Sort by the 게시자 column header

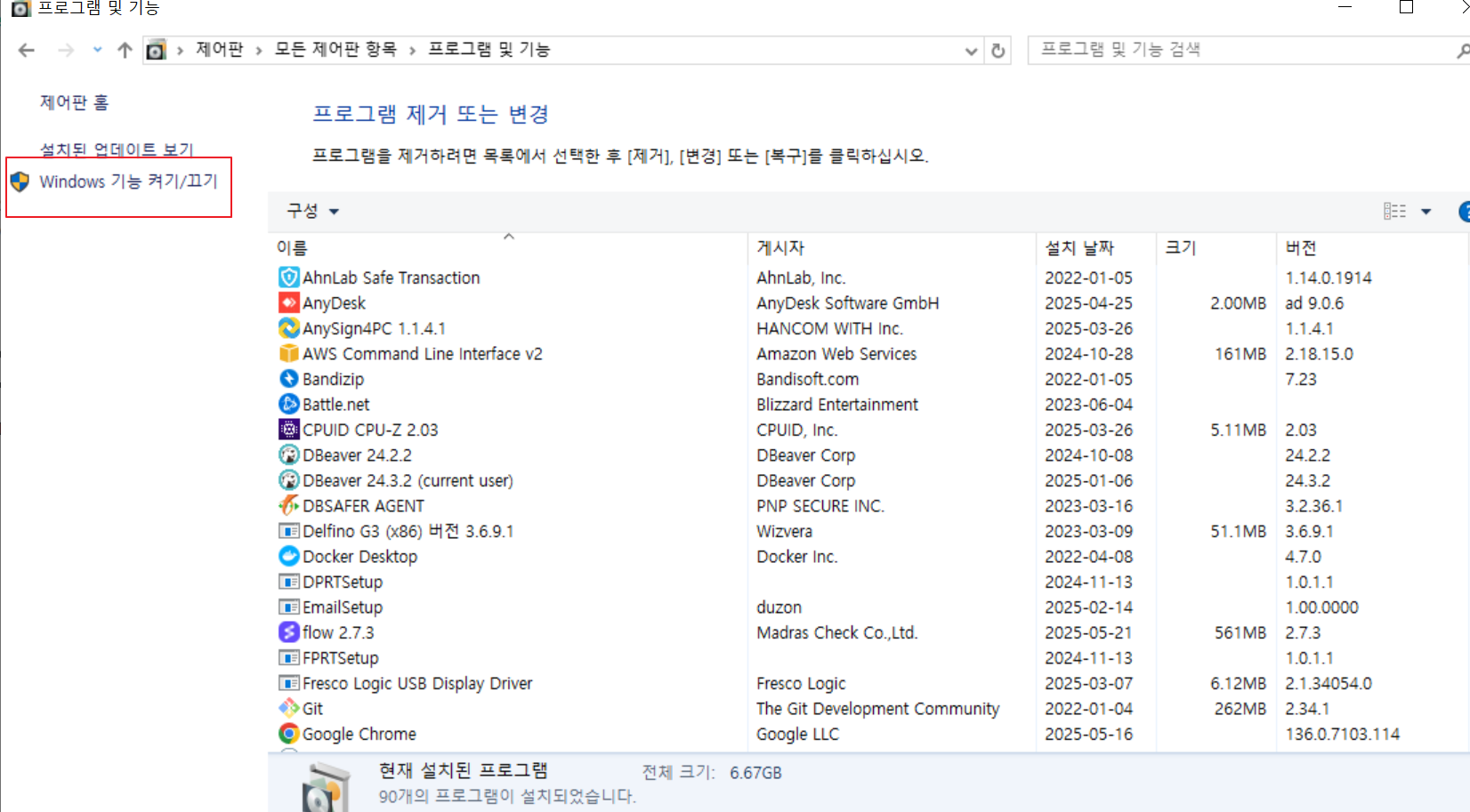pos(780,248)
